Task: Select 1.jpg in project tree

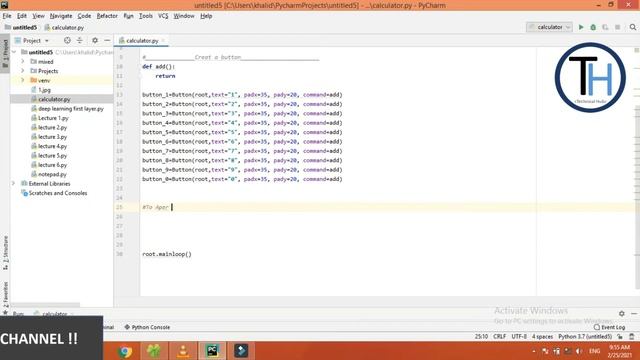Action: (41, 90)
